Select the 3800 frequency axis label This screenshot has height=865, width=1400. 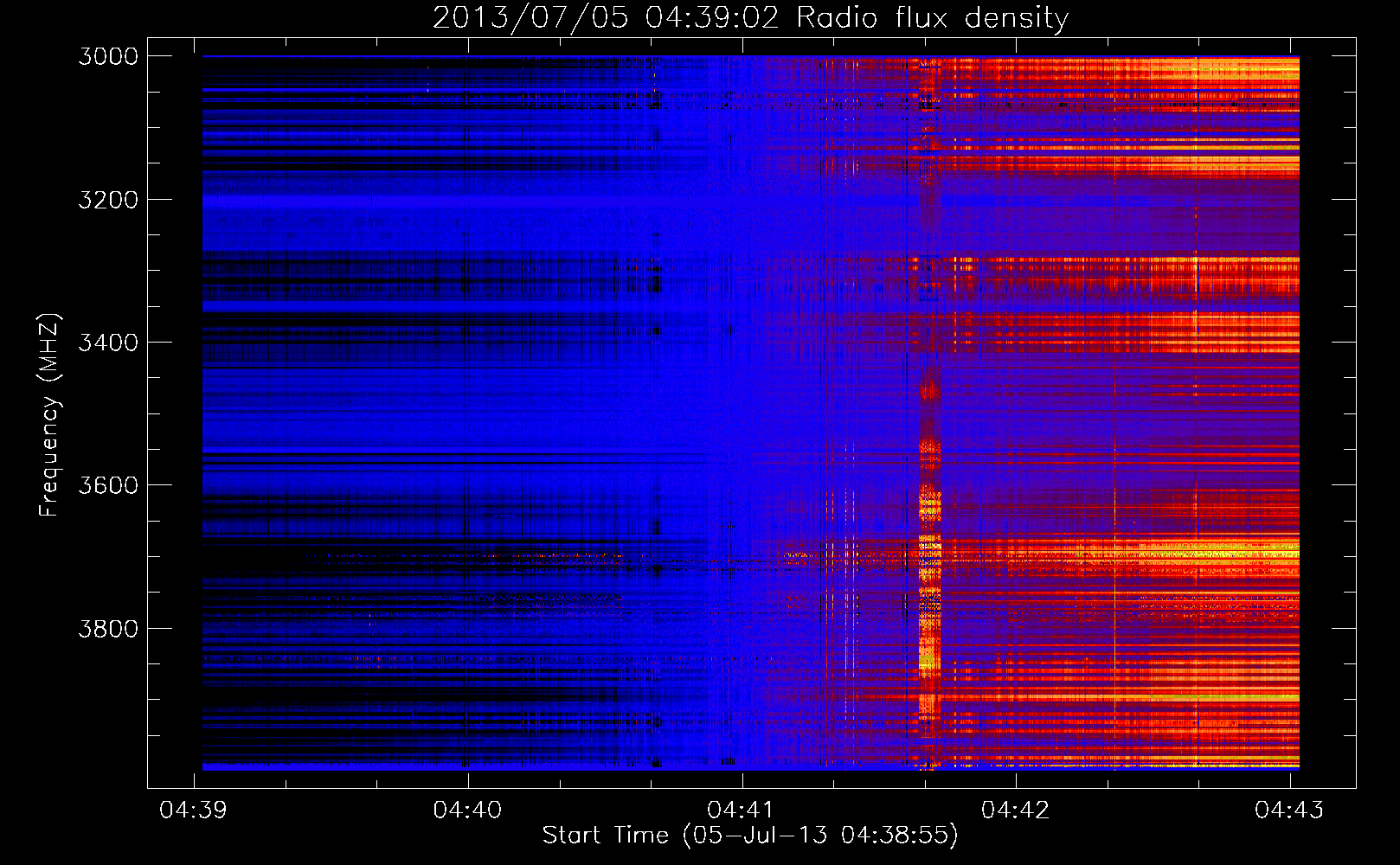(108, 628)
